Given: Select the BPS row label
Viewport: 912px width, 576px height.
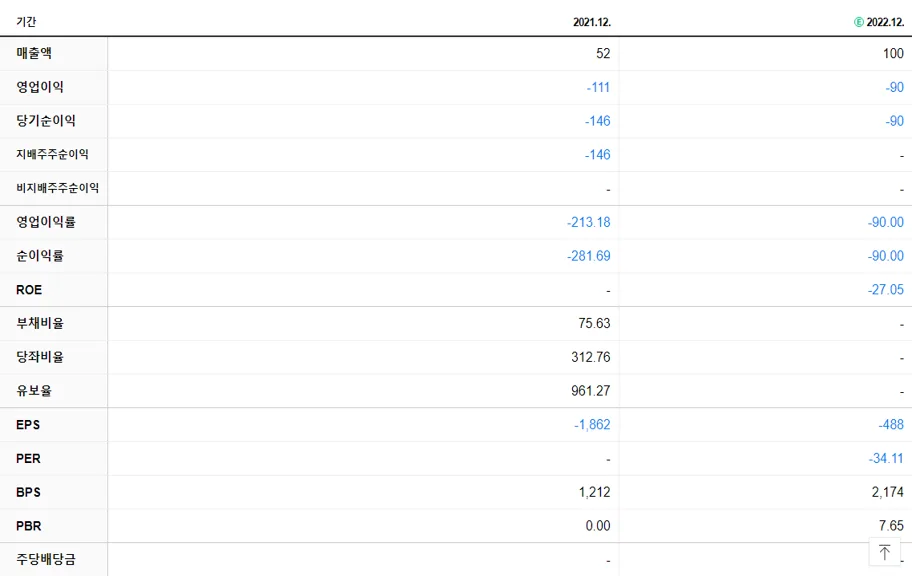Looking at the screenshot, I should pyautogui.click(x=28, y=492).
